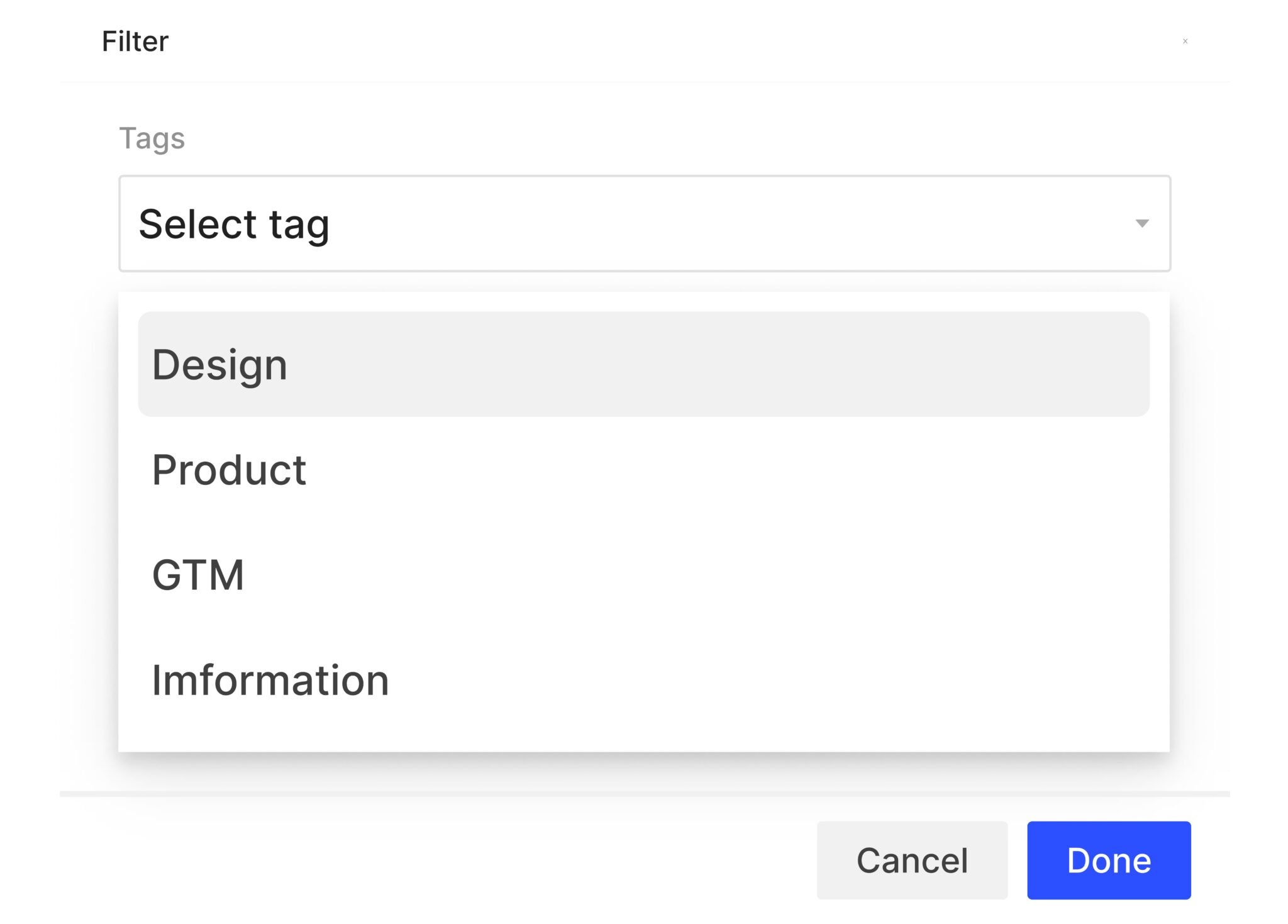Click the highlighted Design row
Viewport: 1288px width, 924px height.
(x=644, y=364)
